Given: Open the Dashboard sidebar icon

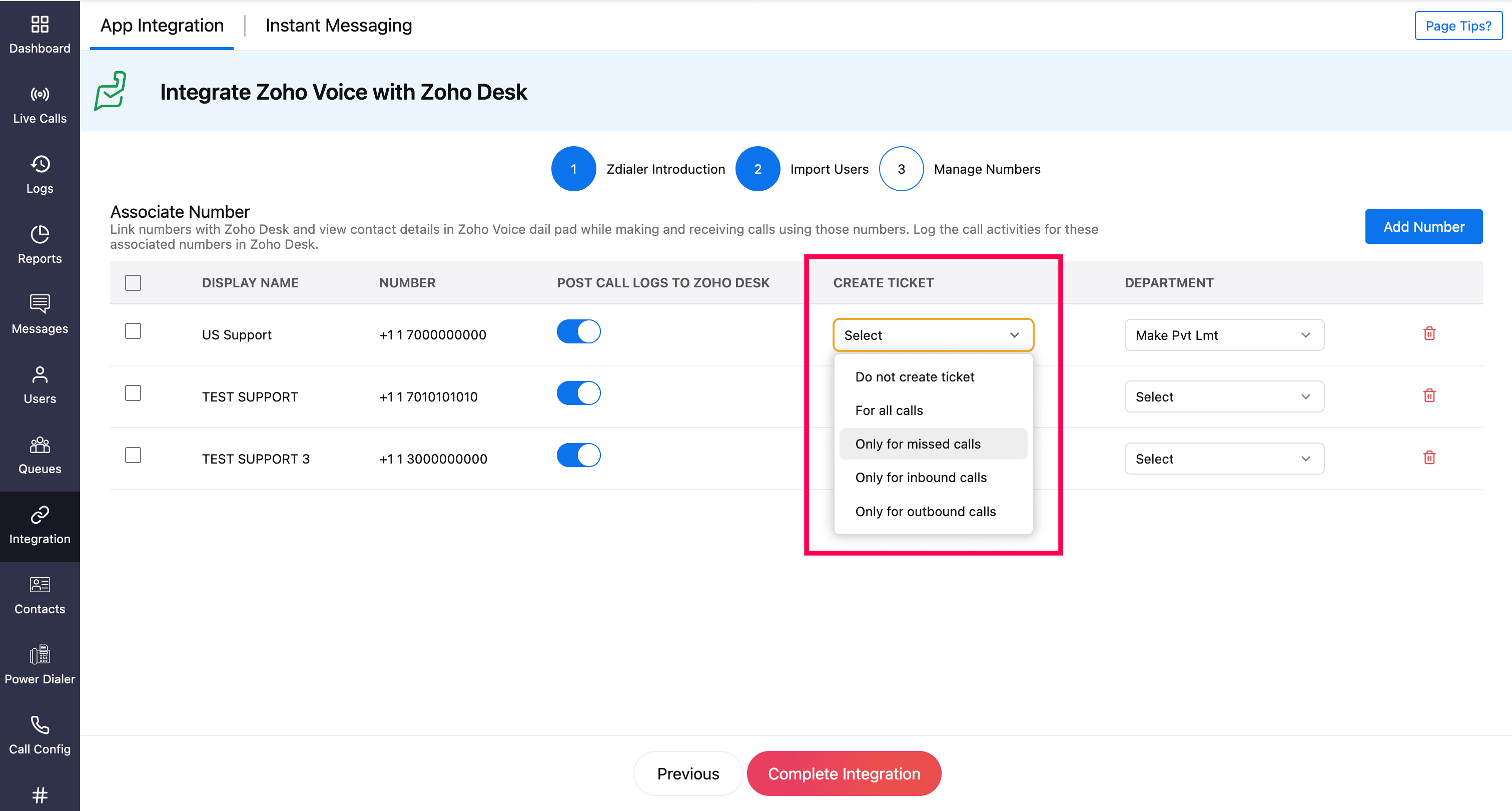Looking at the screenshot, I should (x=40, y=34).
